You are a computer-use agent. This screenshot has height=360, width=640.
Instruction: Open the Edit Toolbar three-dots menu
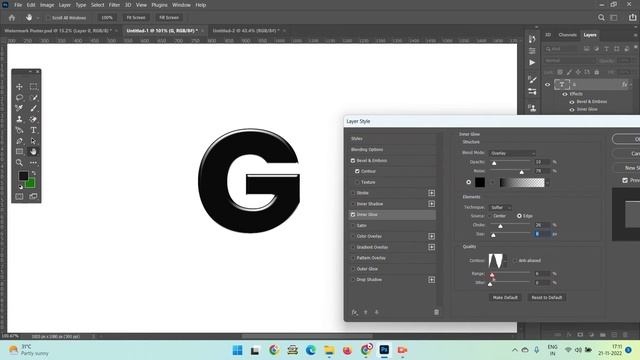(33, 162)
